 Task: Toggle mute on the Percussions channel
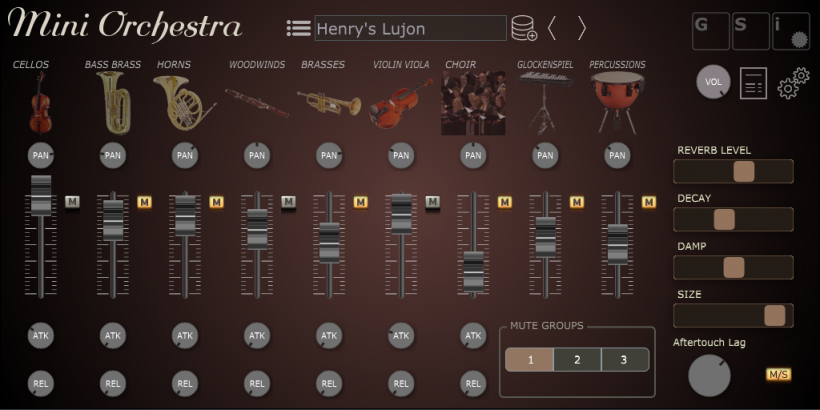pyautogui.click(x=649, y=202)
